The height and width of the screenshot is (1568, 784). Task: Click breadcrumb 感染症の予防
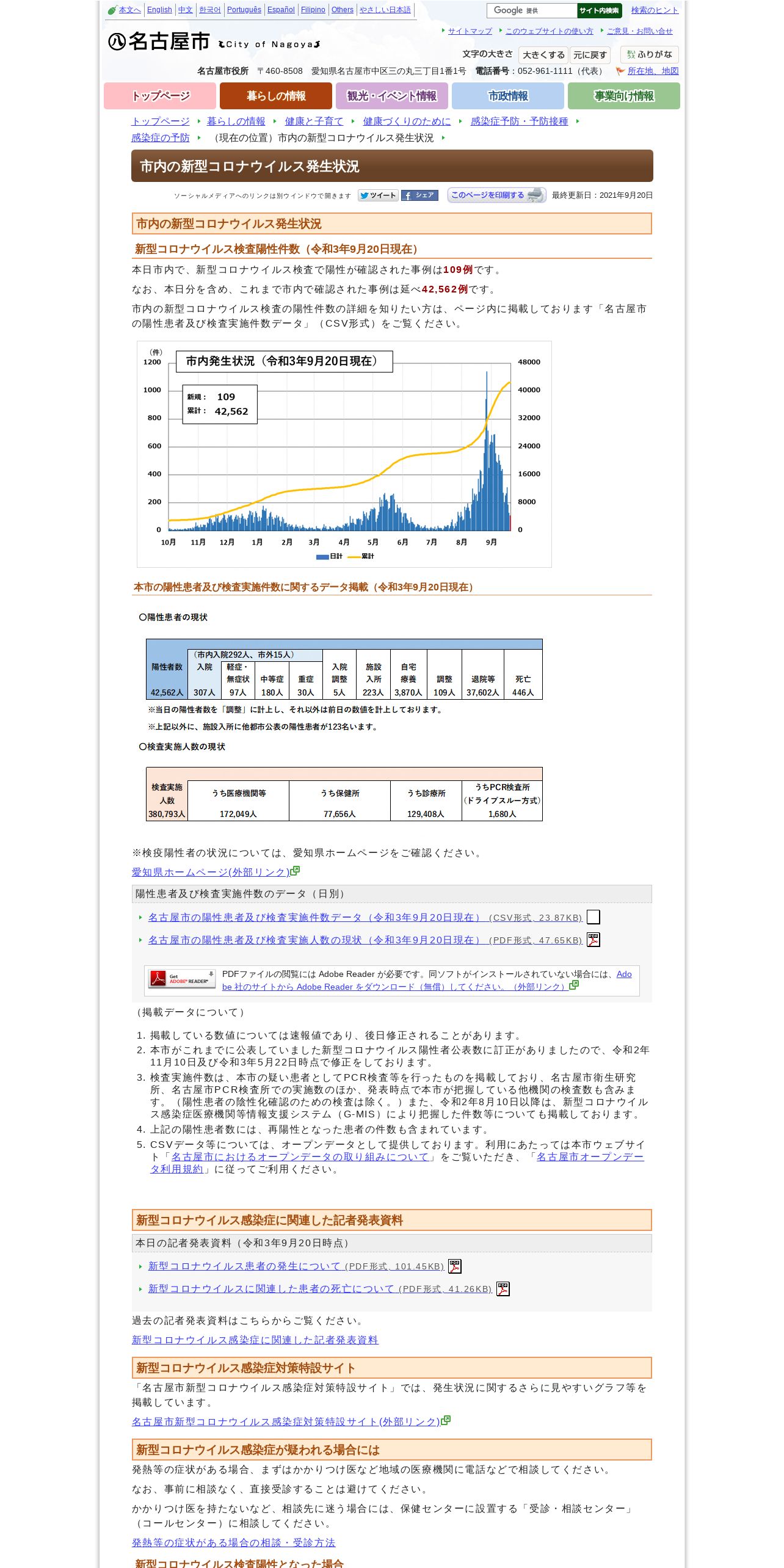tap(161, 138)
